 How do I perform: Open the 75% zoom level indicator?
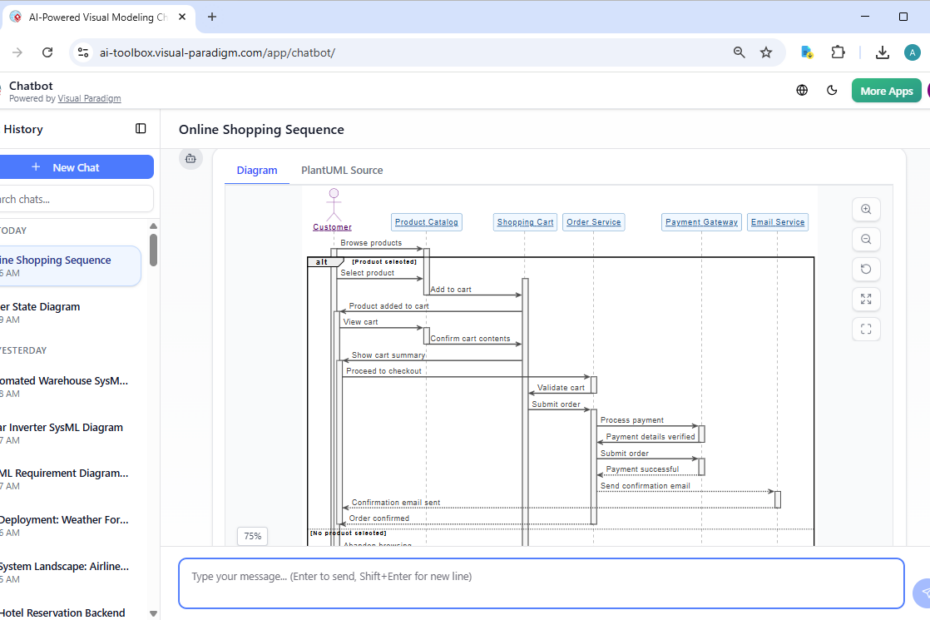pyautogui.click(x=252, y=536)
